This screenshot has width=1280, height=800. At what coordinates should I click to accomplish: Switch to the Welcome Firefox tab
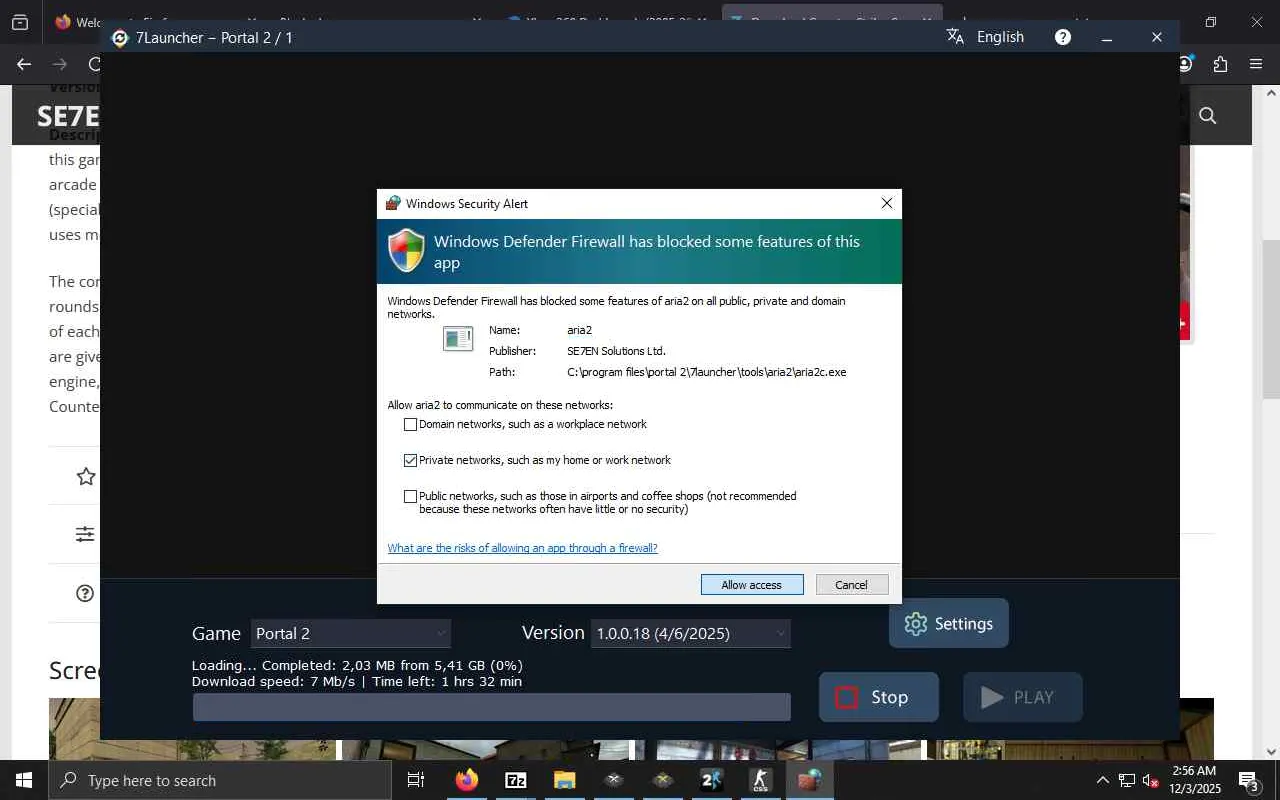(80, 22)
